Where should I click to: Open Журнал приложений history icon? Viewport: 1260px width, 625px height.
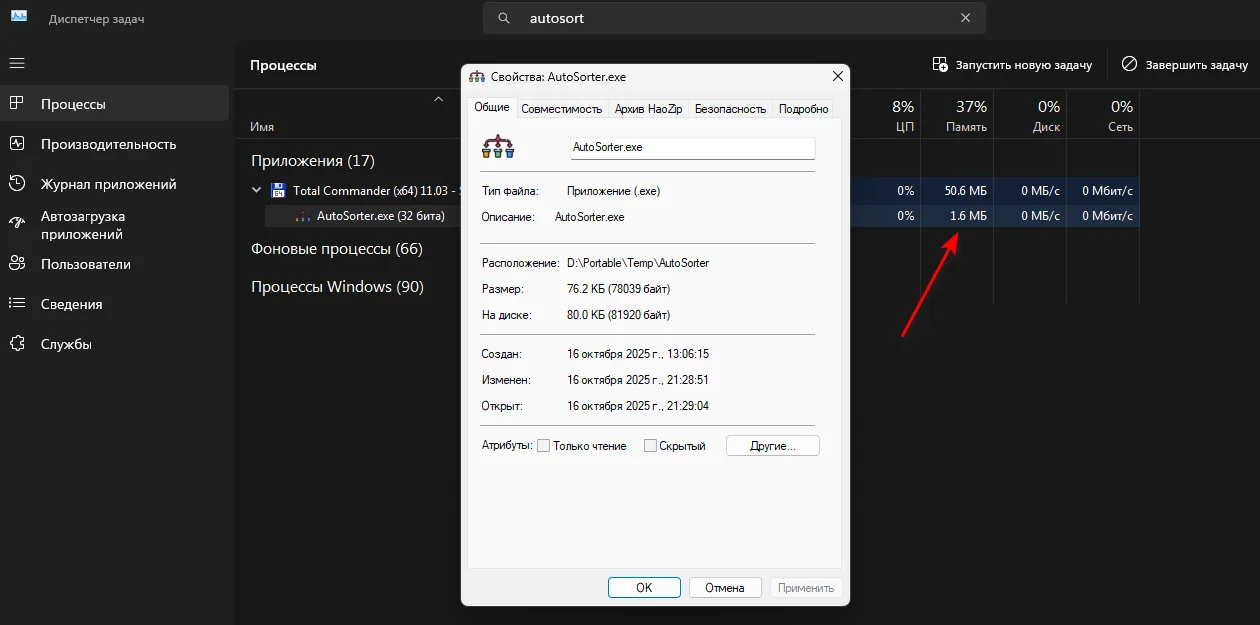click(17, 184)
